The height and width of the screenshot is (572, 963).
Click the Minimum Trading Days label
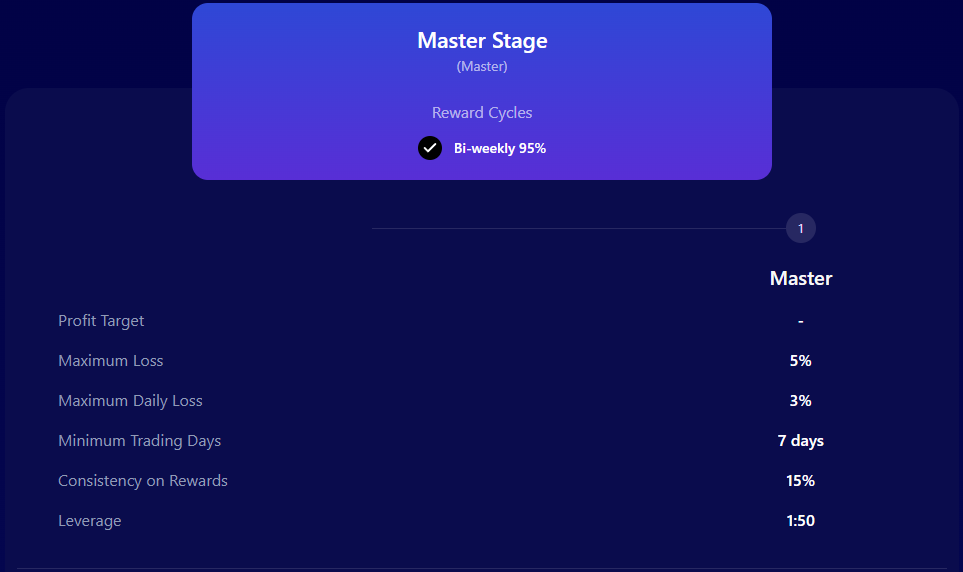139,441
